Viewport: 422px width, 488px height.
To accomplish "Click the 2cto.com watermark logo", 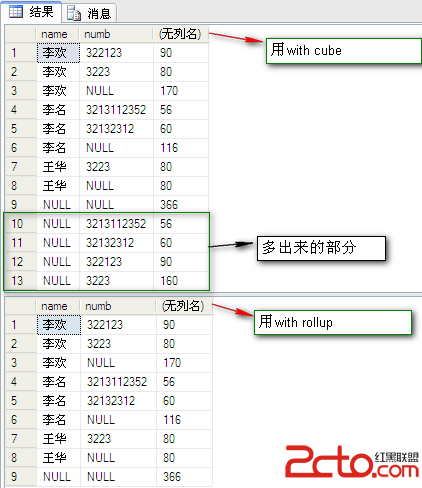I will point(351,462).
